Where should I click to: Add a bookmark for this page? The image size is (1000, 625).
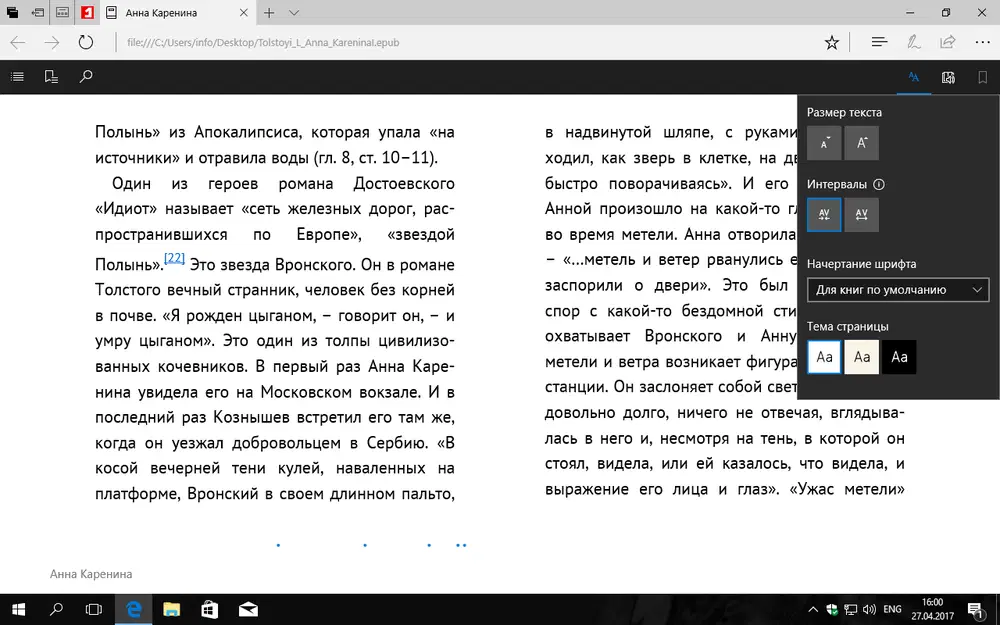[x=982, y=77]
